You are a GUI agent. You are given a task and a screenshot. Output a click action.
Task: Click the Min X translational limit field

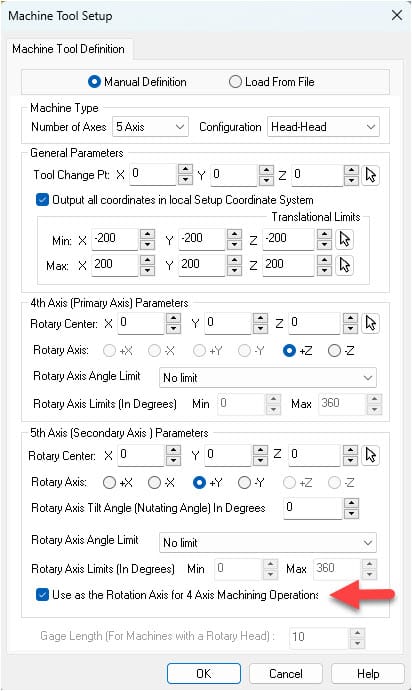tap(115, 239)
